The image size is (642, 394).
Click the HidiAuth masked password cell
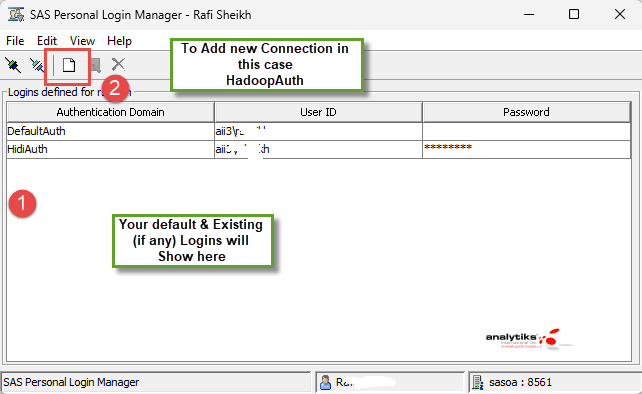[x=527, y=149]
